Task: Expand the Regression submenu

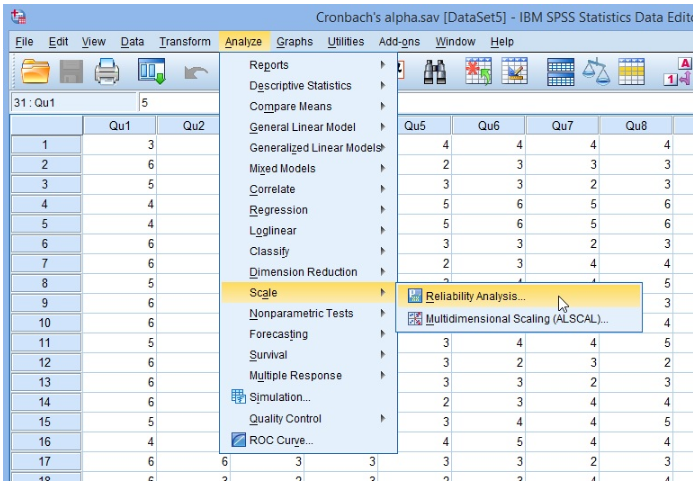Action: 308,210
